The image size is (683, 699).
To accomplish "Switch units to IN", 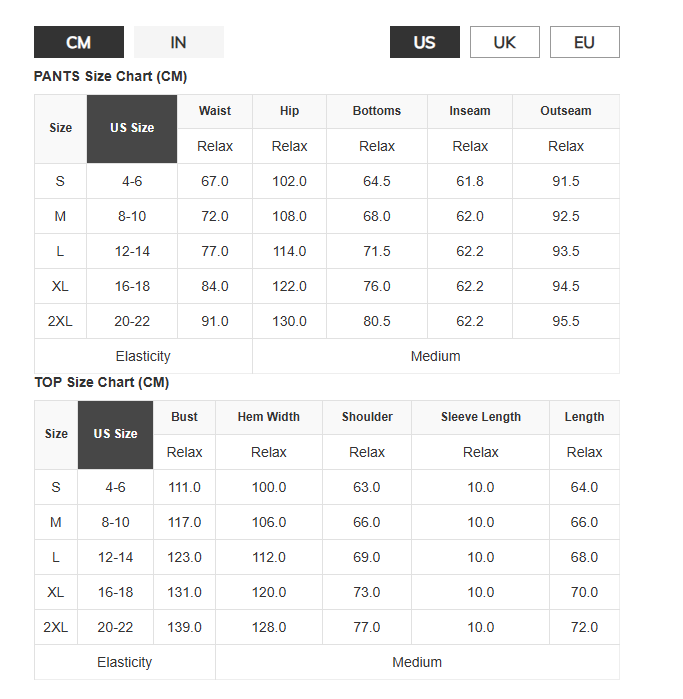I will tap(179, 42).
